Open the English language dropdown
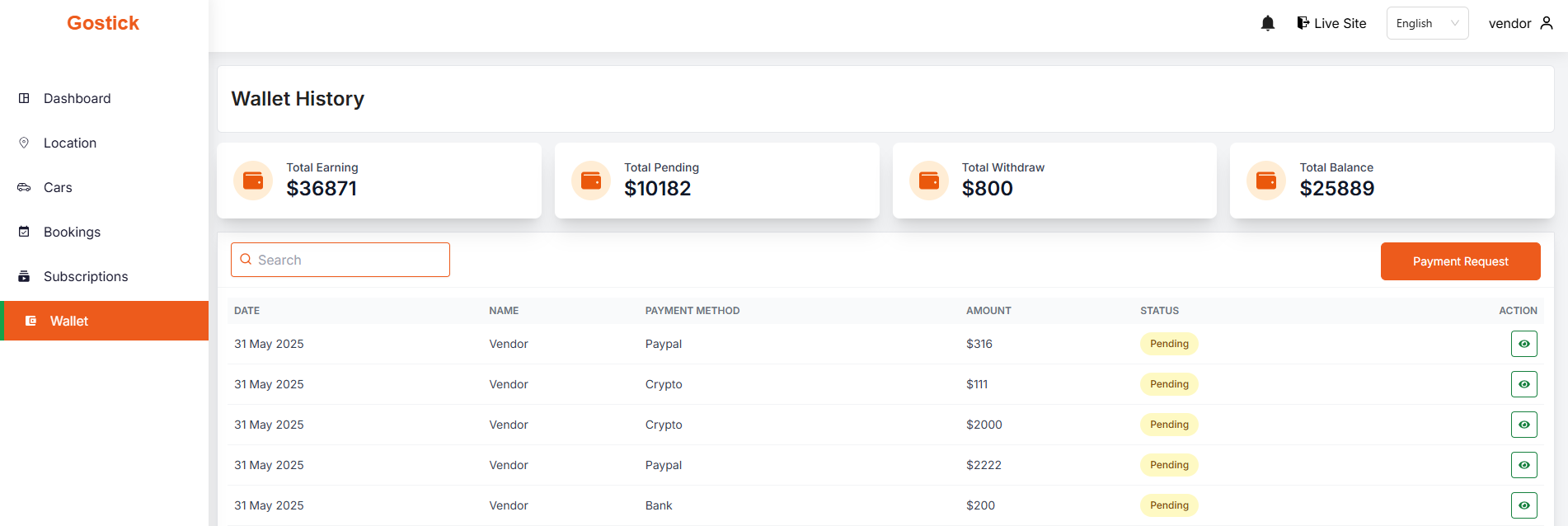This screenshot has width=1568, height=526. tap(1427, 23)
